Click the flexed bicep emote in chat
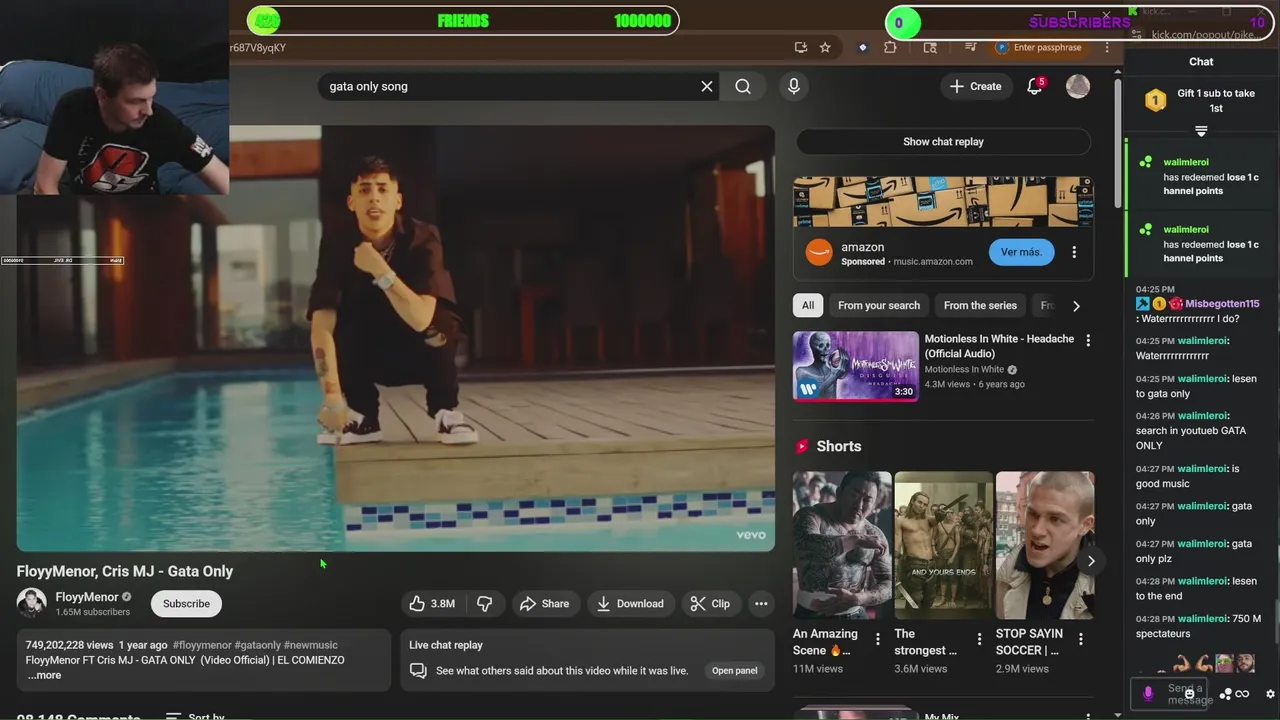 [x=1181, y=663]
